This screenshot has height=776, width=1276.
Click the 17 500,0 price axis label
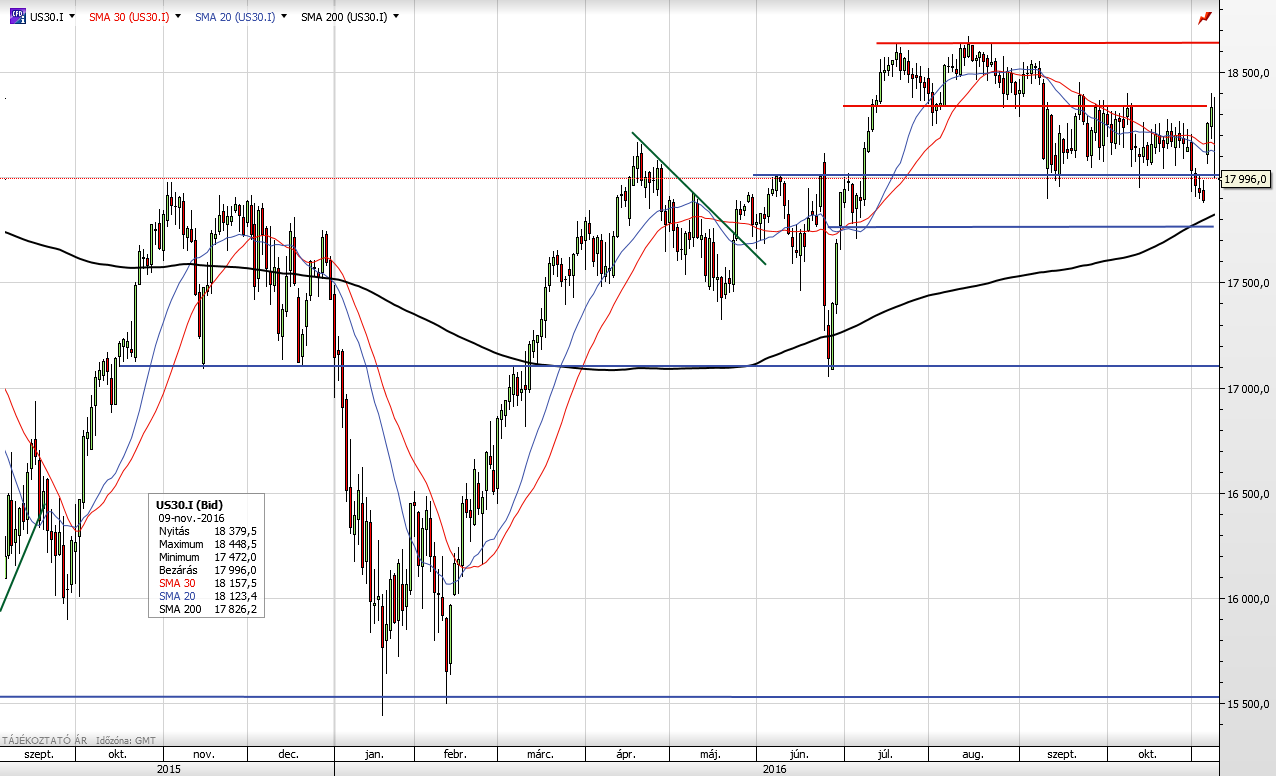(1246, 283)
